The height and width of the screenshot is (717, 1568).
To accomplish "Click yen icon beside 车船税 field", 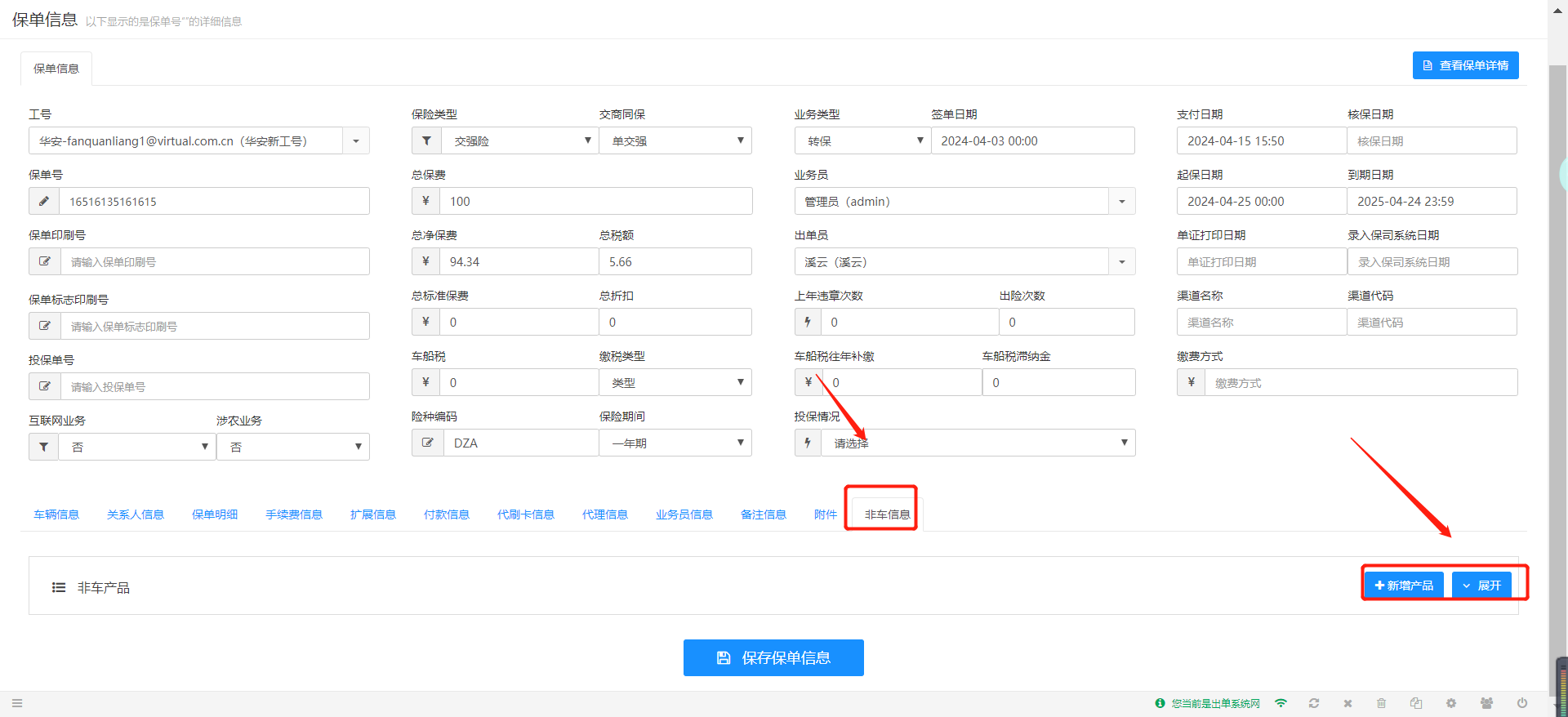I will [x=425, y=382].
